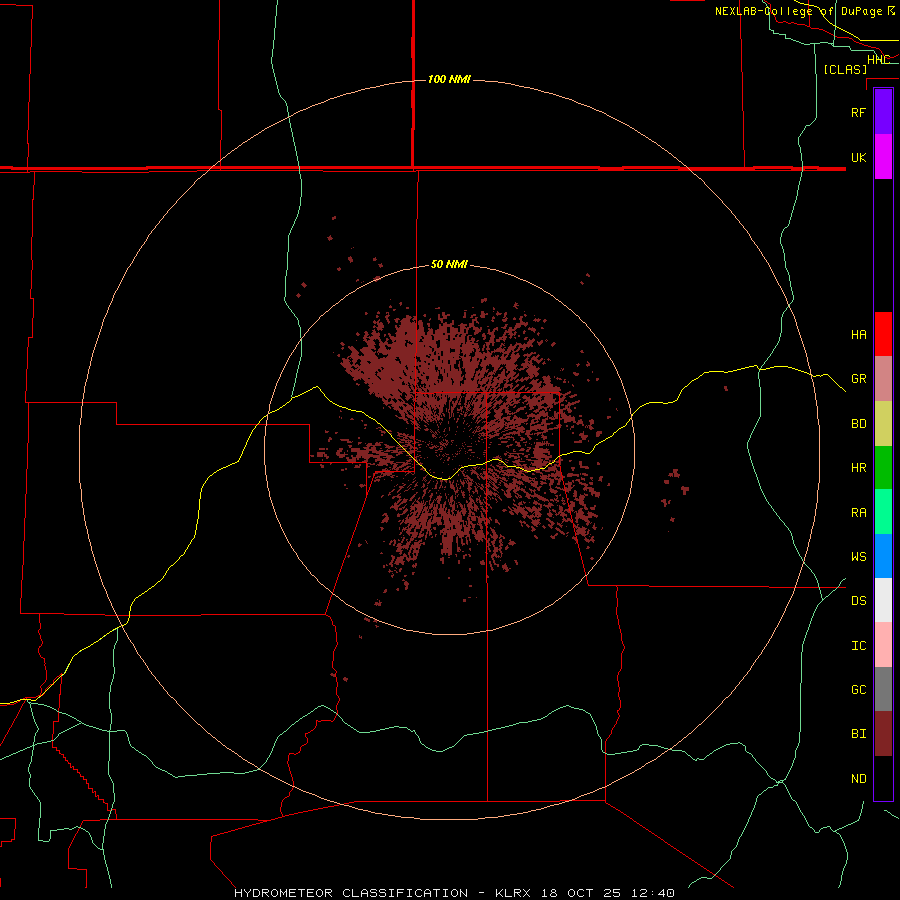This screenshot has width=900, height=900.
Task: Click the HR dark green legend swatch
Action: pyautogui.click(x=883, y=468)
